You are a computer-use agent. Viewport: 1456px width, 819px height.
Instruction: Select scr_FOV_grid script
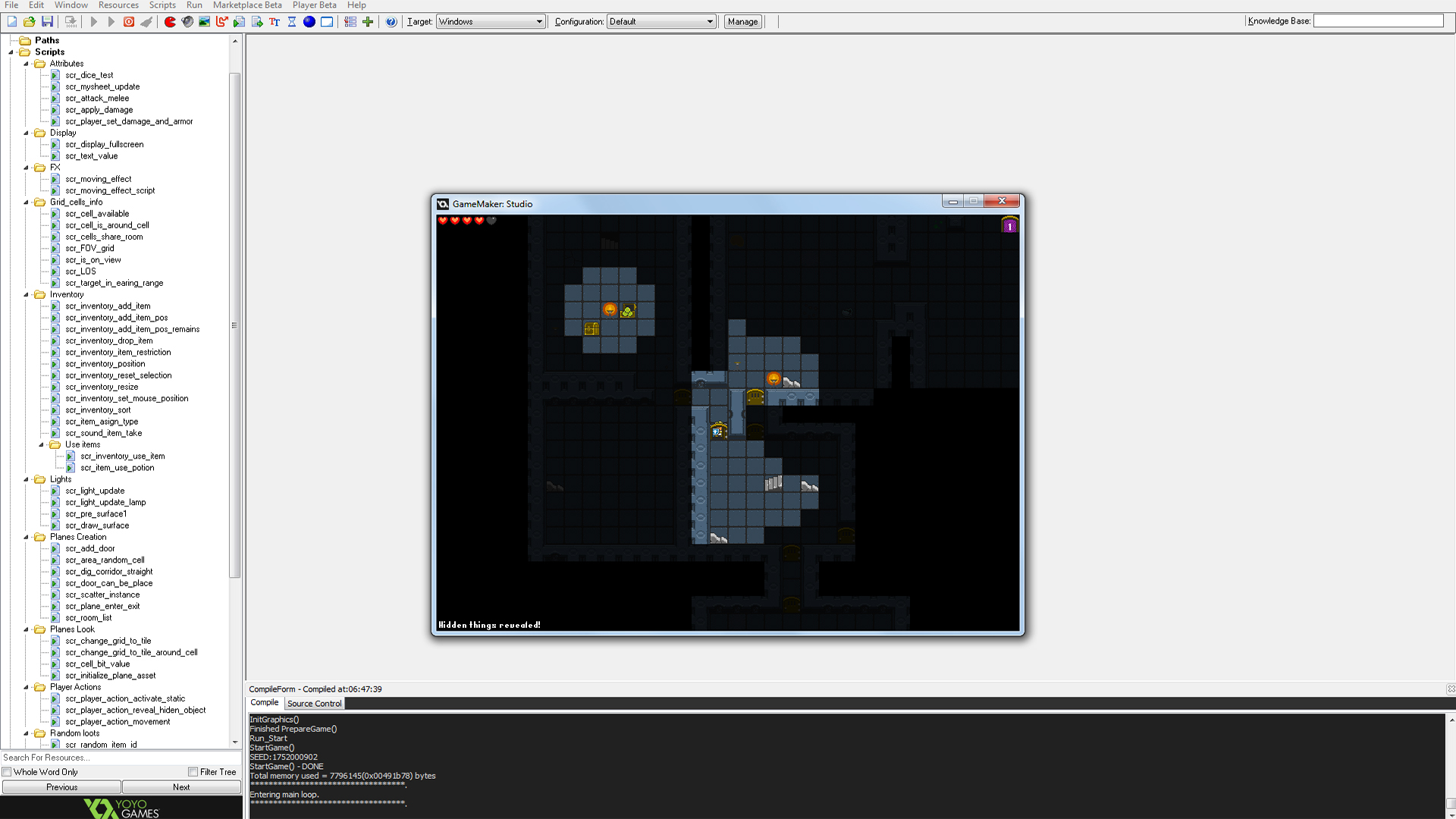click(89, 248)
